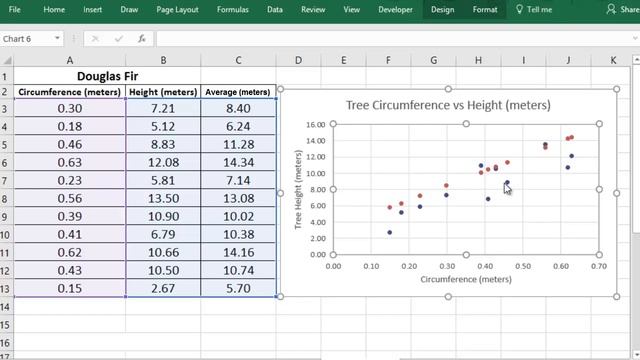This screenshot has height=360, width=640.
Task: Click the Cancel X formula bar icon
Action: coord(95,39)
